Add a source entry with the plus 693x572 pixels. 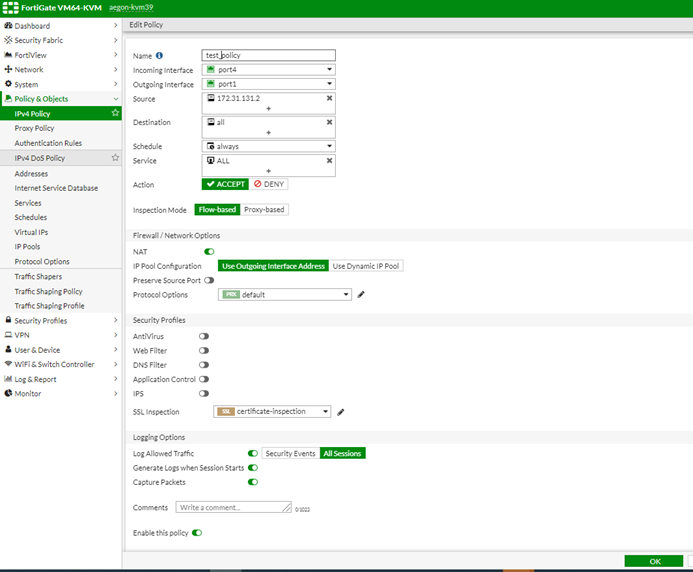(x=268, y=108)
